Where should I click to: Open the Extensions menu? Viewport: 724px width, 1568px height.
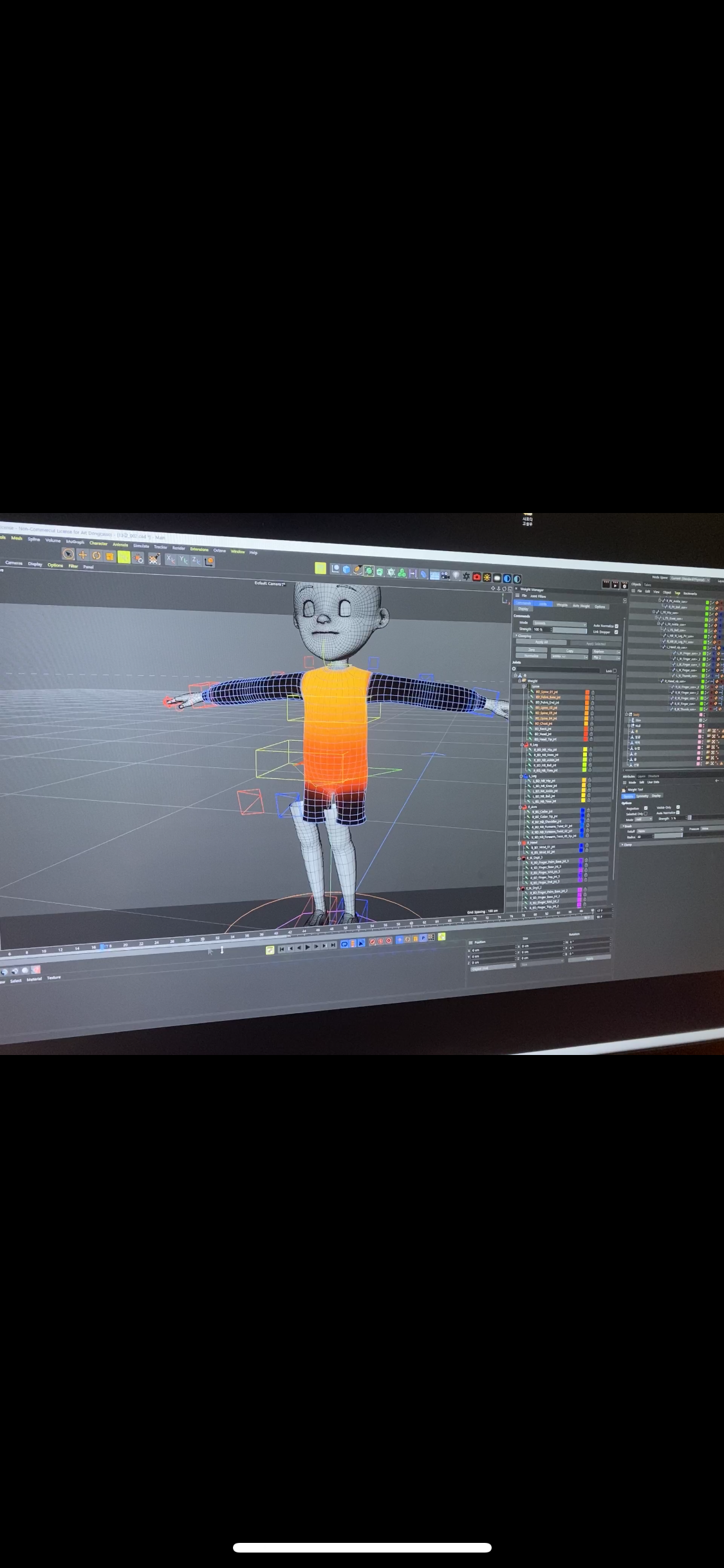coord(200,549)
